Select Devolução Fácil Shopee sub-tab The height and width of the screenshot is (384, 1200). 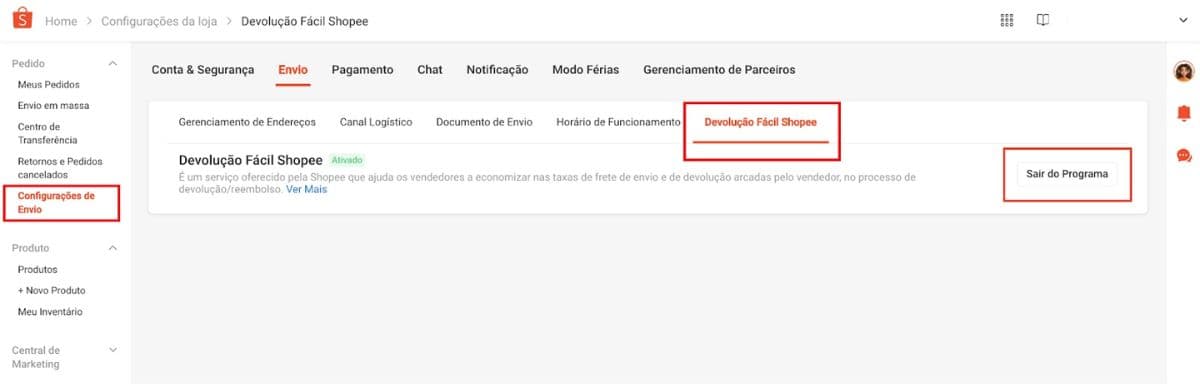(760, 122)
